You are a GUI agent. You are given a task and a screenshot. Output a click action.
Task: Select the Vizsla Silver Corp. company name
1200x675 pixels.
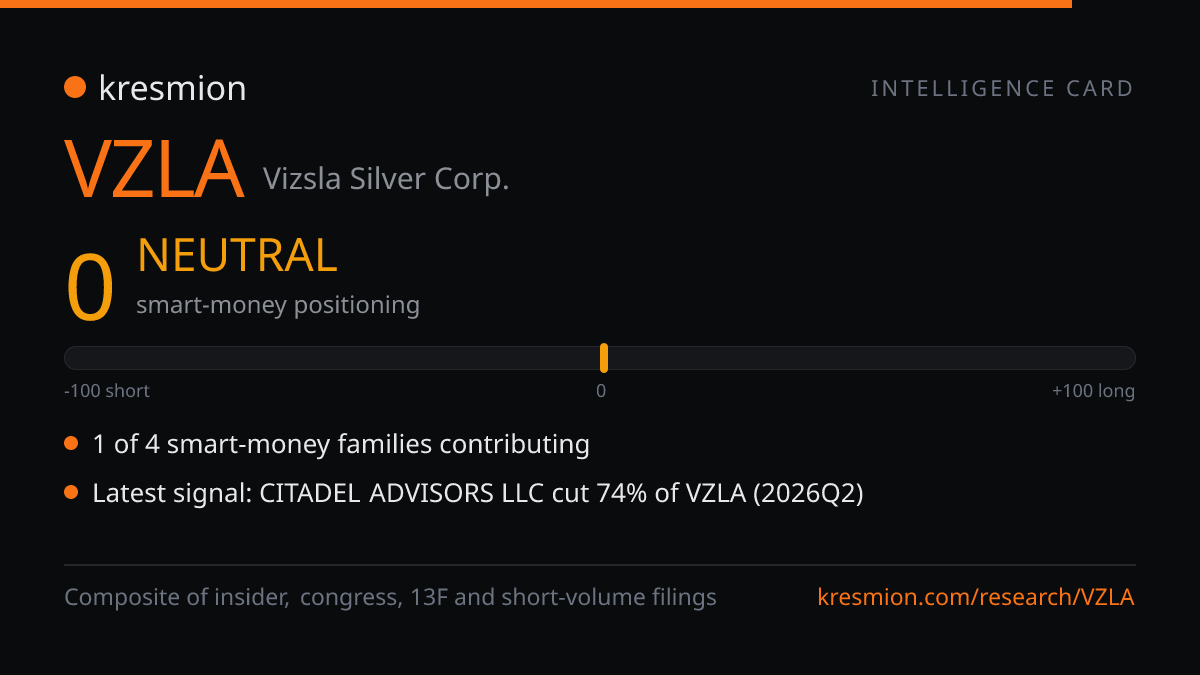coord(386,179)
